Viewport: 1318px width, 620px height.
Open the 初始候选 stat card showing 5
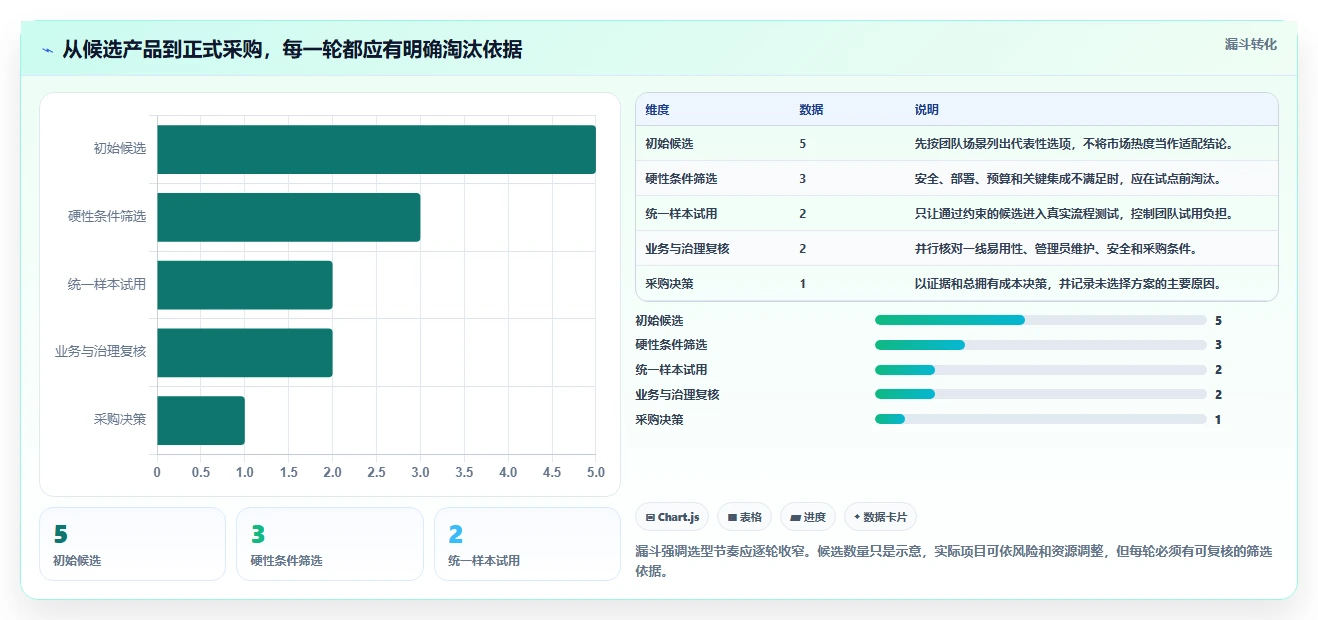[x=132, y=544]
